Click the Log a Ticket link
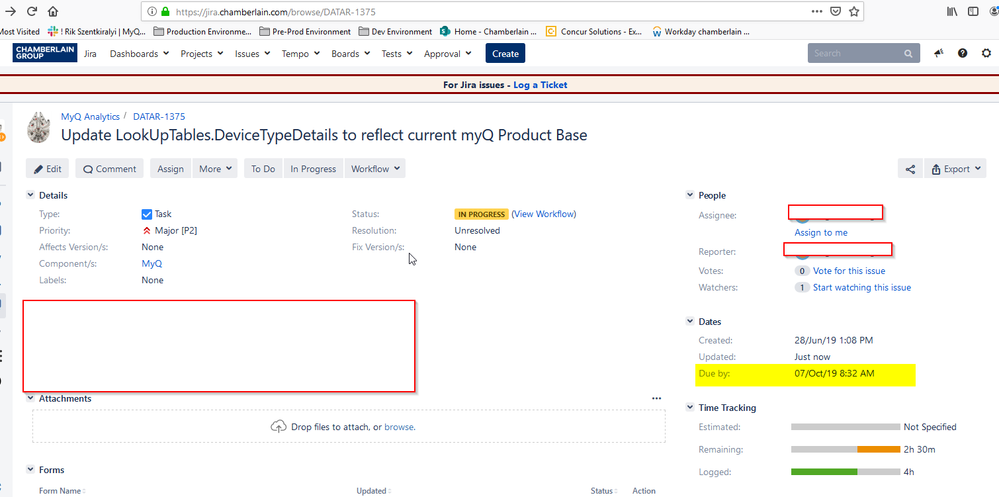 click(540, 85)
